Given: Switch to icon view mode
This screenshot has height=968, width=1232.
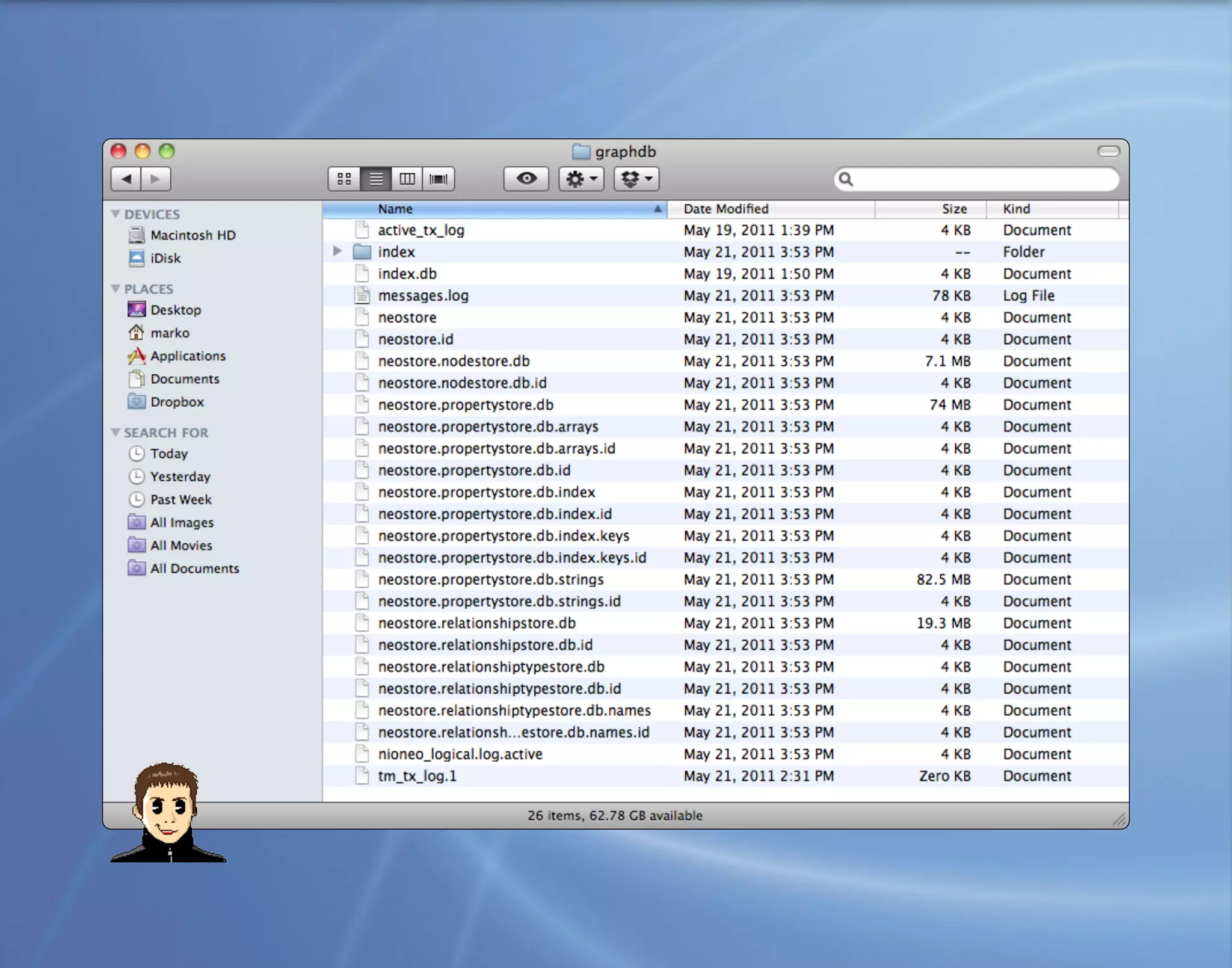Looking at the screenshot, I should click(x=344, y=179).
